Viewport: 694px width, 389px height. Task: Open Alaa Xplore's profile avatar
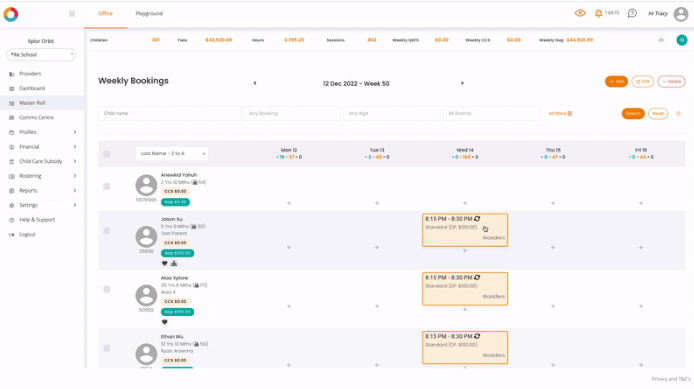[146, 295]
